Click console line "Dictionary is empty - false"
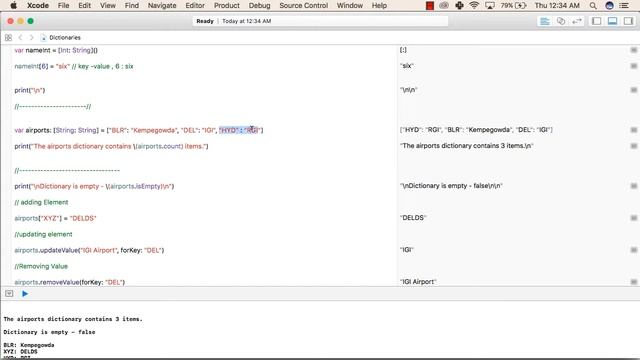The width and height of the screenshot is (640, 360). pos(49,332)
